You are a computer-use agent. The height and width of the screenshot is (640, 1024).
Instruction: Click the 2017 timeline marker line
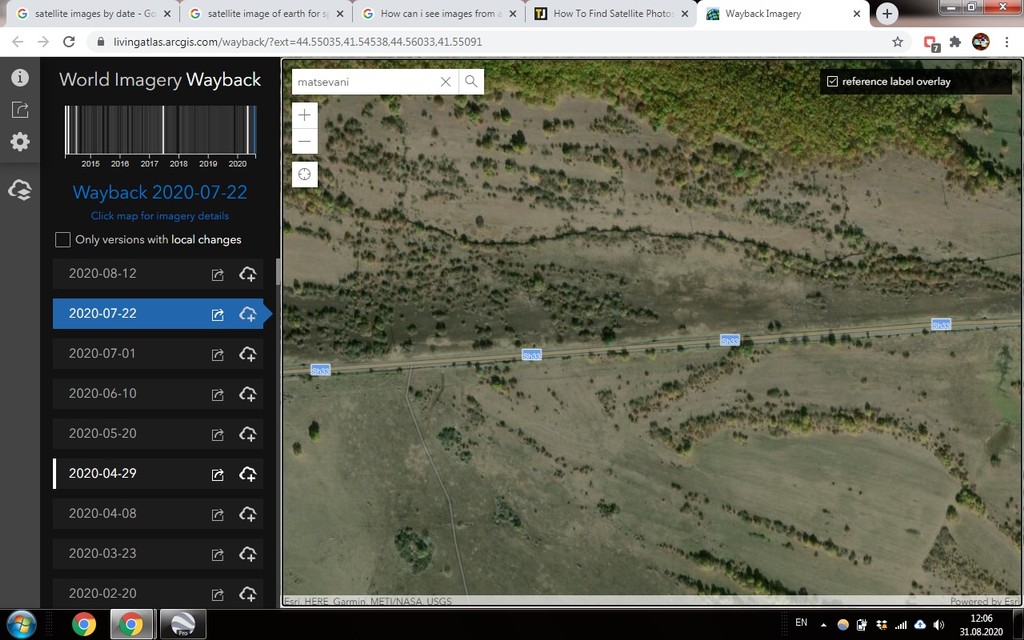pyautogui.click(x=163, y=130)
